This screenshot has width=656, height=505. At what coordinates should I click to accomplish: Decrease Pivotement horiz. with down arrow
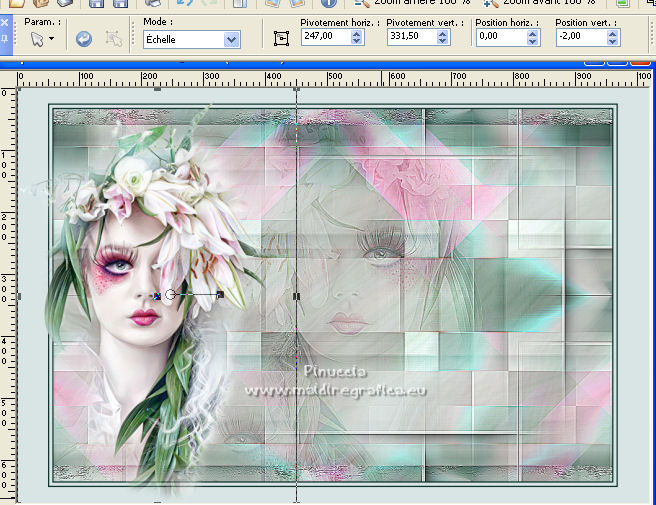click(x=356, y=41)
